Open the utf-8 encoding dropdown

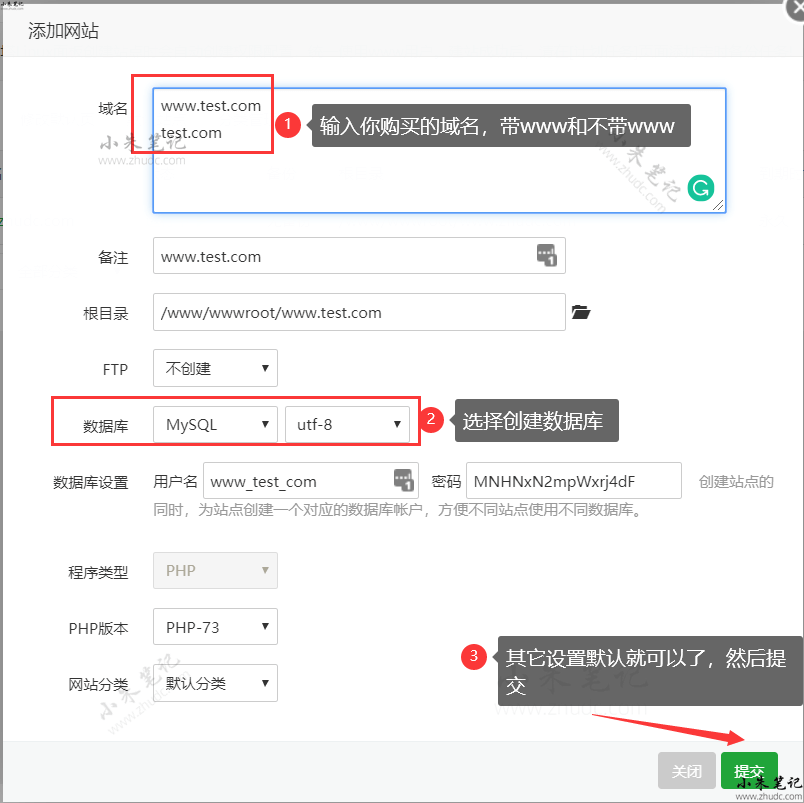coord(347,424)
